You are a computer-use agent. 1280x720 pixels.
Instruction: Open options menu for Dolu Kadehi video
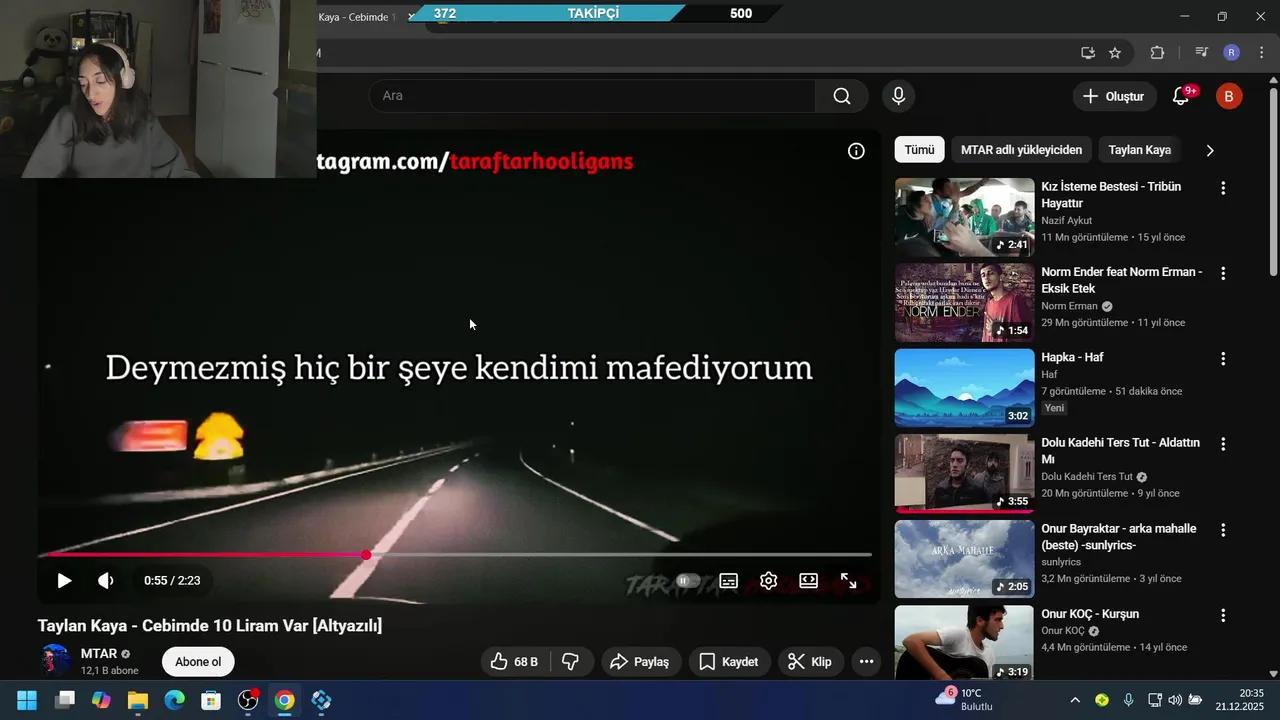pyautogui.click(x=1222, y=444)
